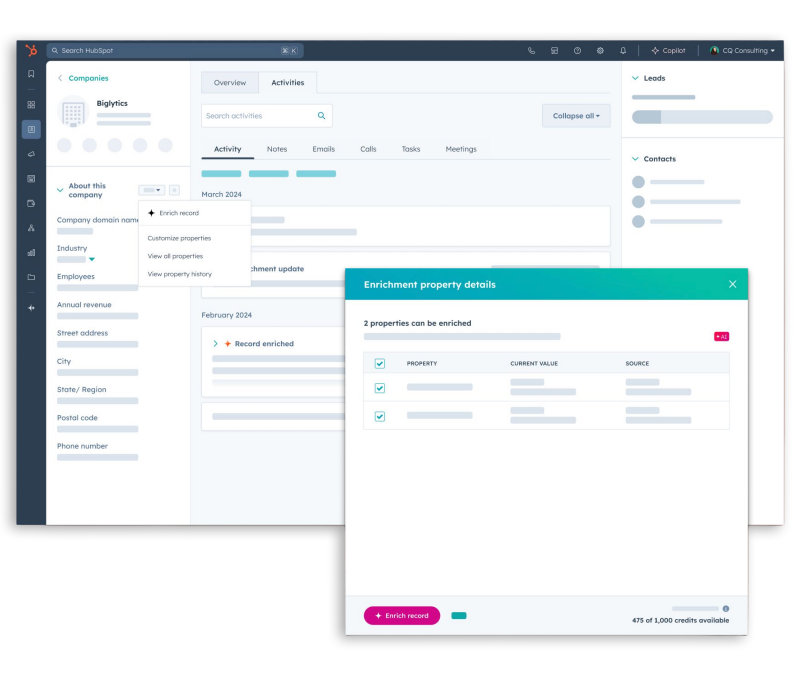Open the Copilot assistant

click(x=668, y=50)
